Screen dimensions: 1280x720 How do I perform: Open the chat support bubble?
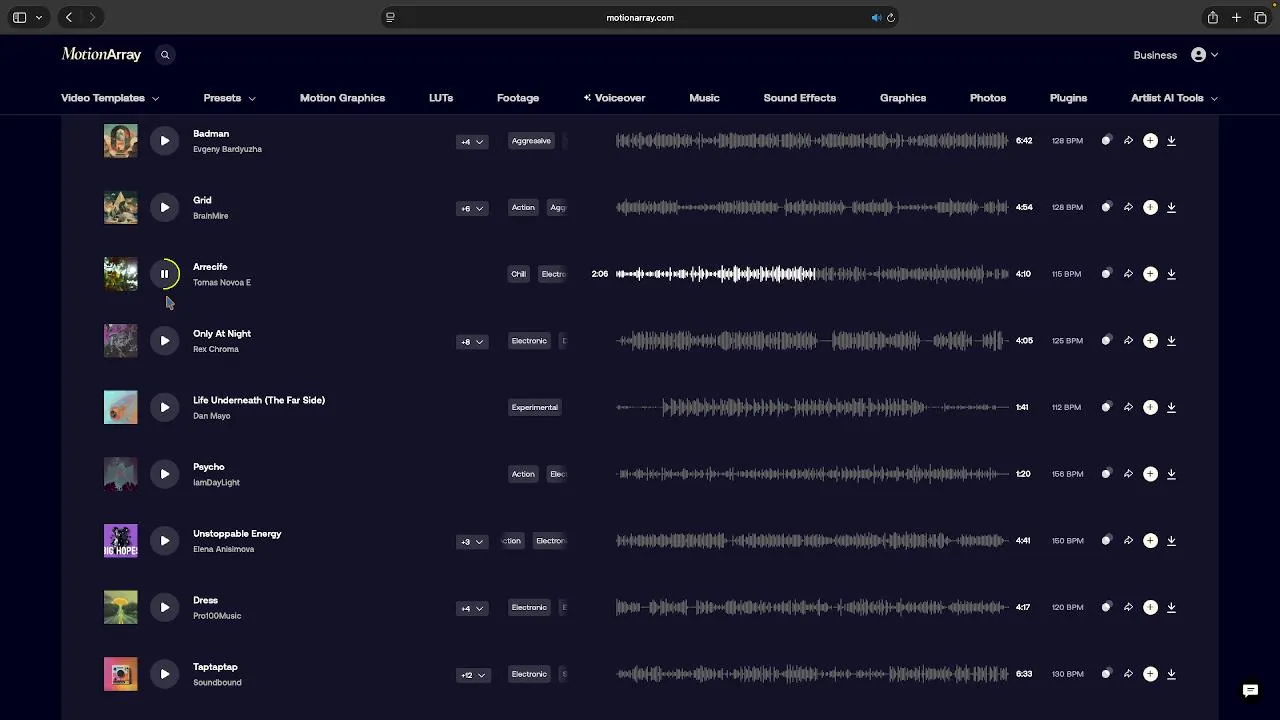tap(1250, 690)
